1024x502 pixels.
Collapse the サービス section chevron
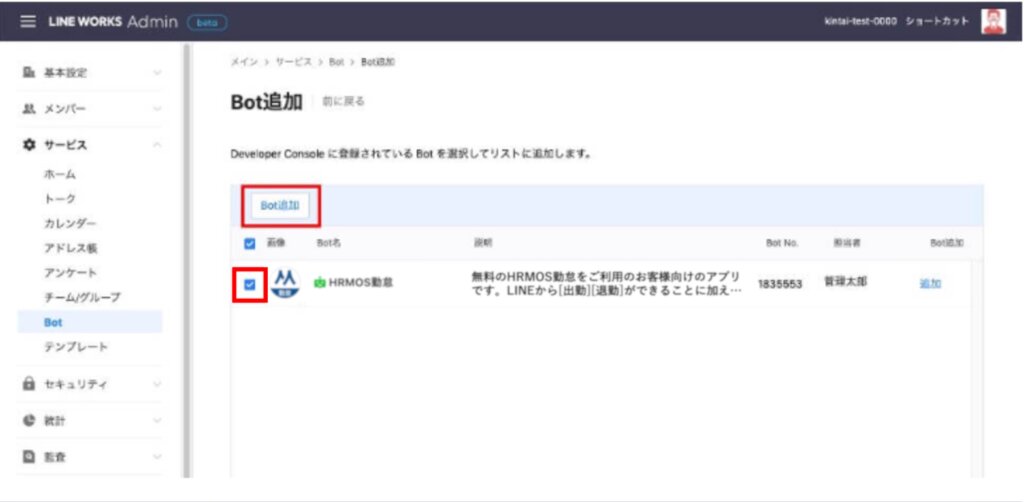(x=157, y=145)
